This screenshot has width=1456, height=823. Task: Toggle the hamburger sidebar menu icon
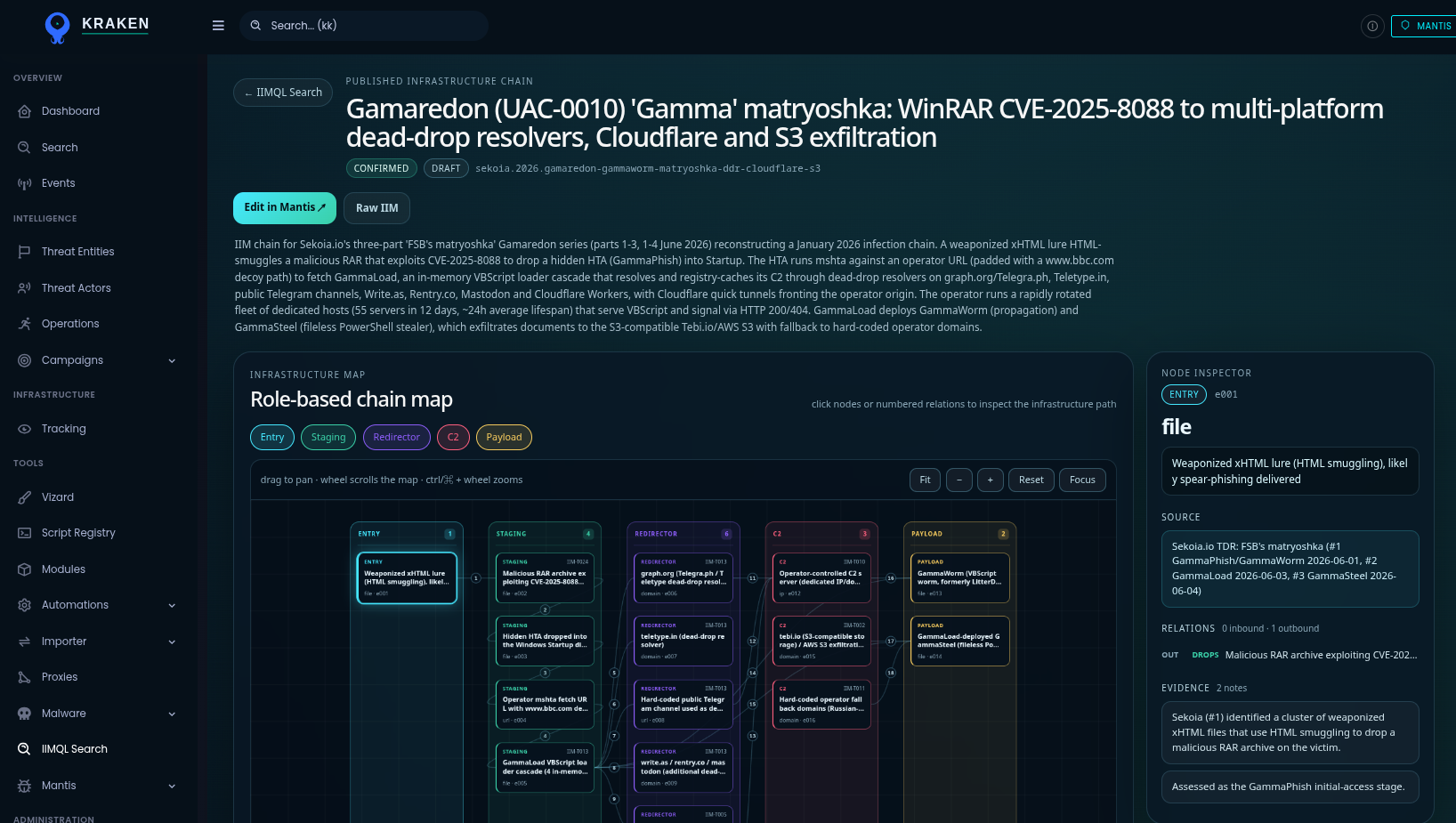(218, 26)
